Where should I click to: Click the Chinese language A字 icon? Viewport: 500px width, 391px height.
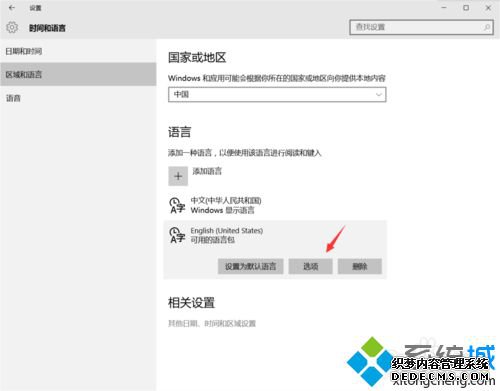pos(177,205)
